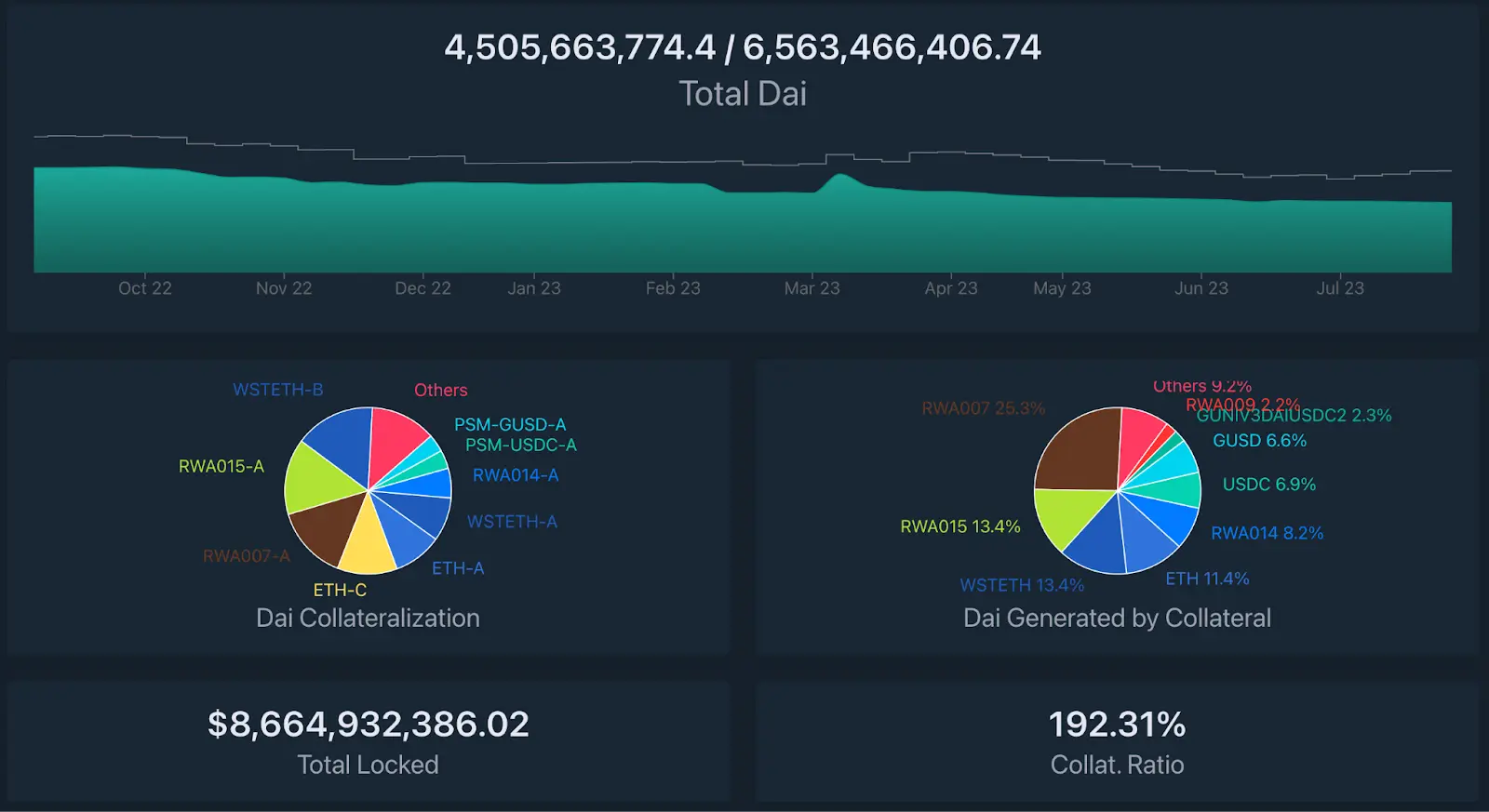The image size is (1489, 812).
Task: Click the Jul 23 axis label
Action: pos(1340,288)
